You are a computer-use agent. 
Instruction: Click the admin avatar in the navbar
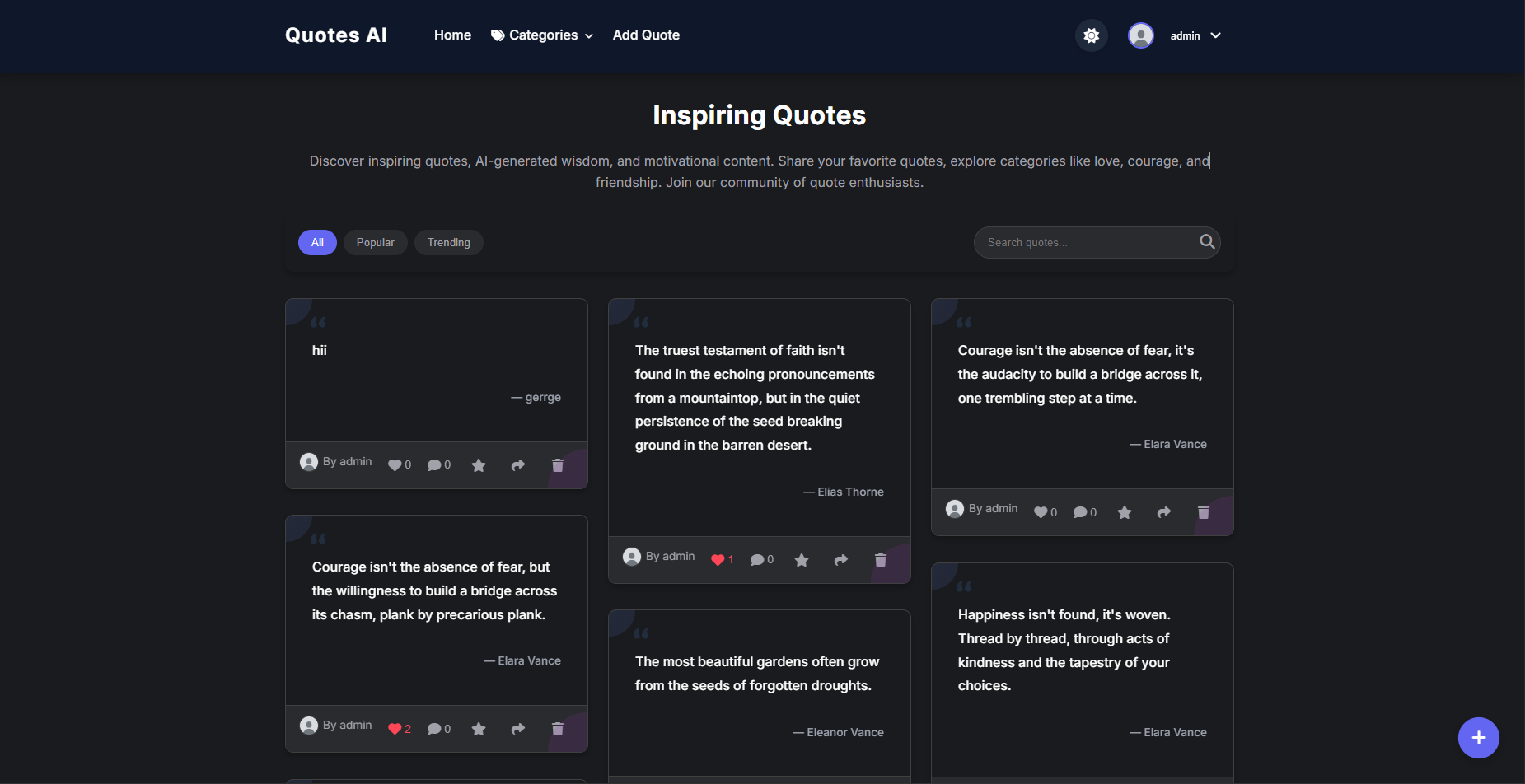click(1140, 35)
